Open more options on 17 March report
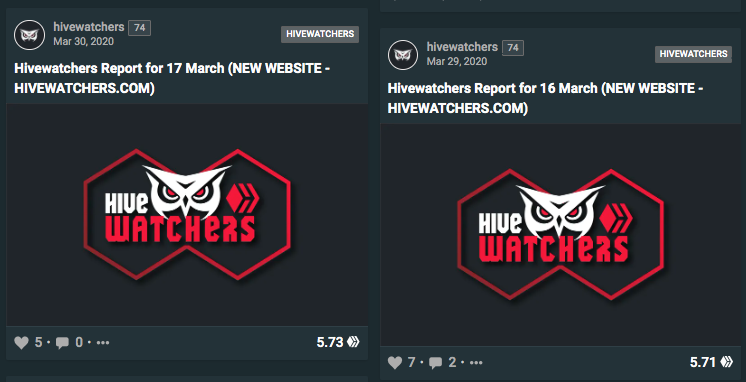The height and width of the screenshot is (382, 746). point(103,343)
